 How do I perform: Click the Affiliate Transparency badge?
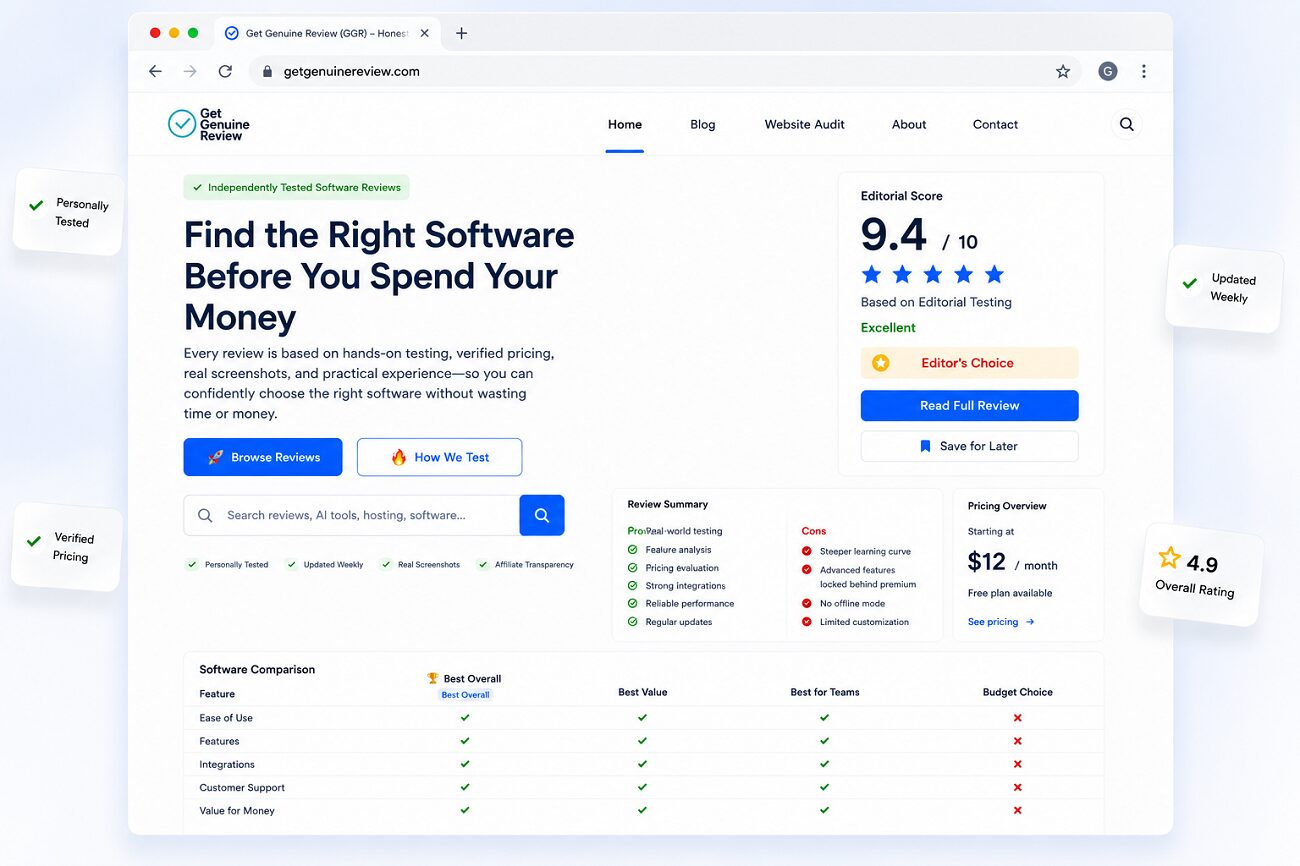(526, 565)
